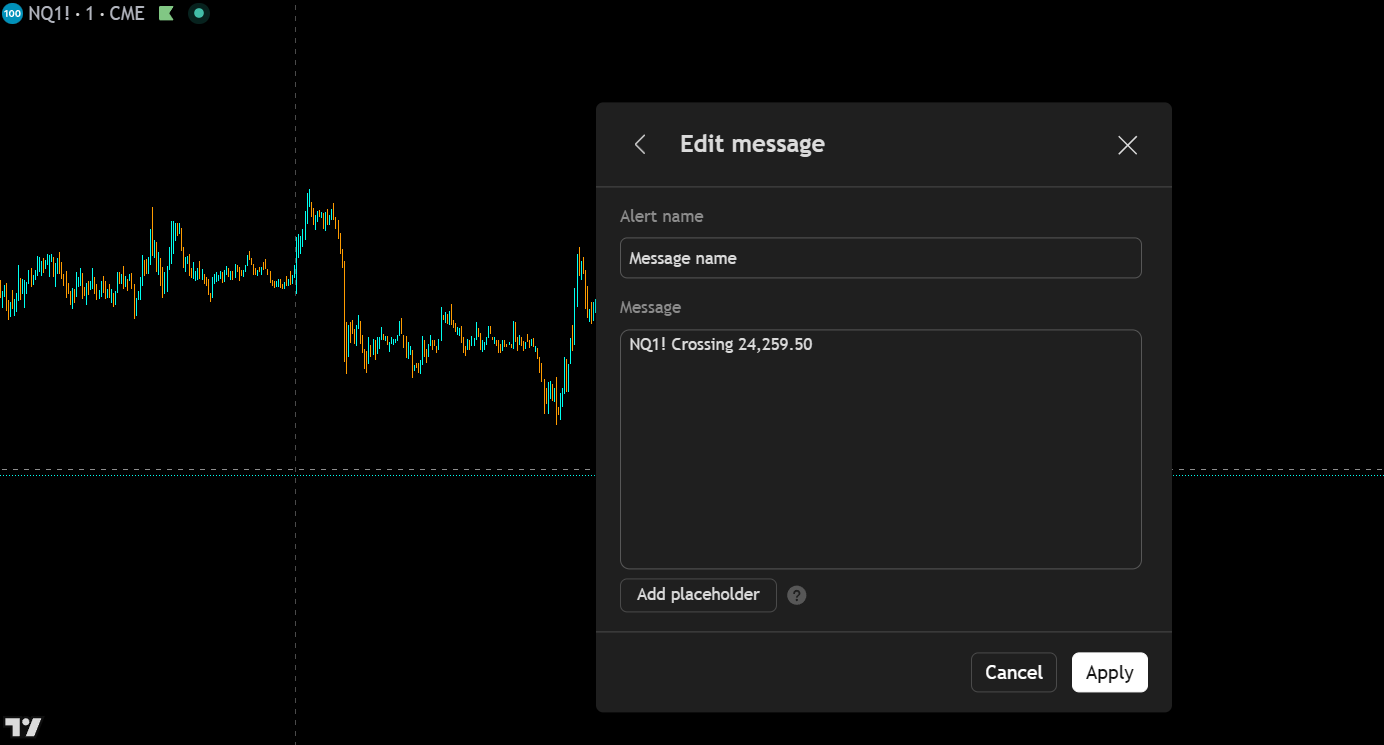Viewport: 1384px width, 745px height.
Task: Go back using the Edit message arrow
Action: click(640, 145)
